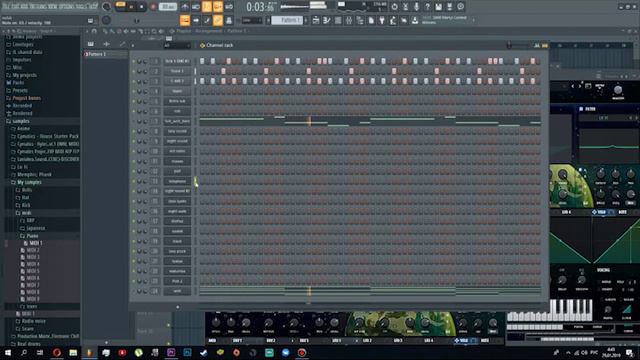Click the one-click audio recording microphone icon
Screen dimensions: 640x360
(416, 7)
